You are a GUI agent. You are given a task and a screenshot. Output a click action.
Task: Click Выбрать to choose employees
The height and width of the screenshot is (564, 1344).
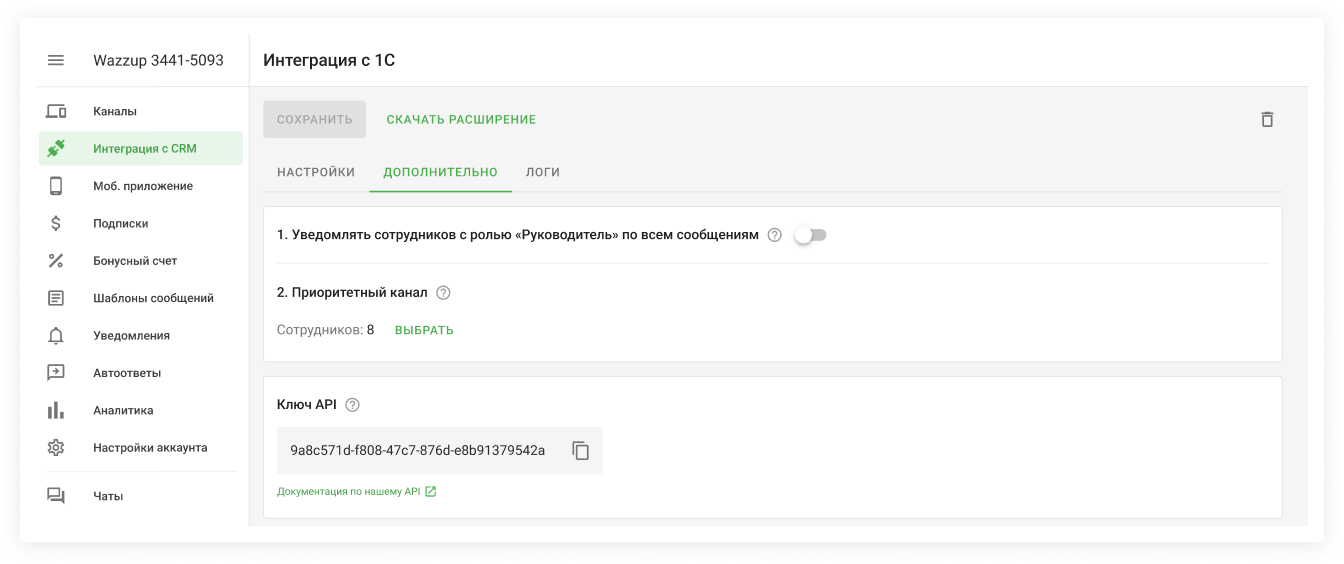click(424, 330)
